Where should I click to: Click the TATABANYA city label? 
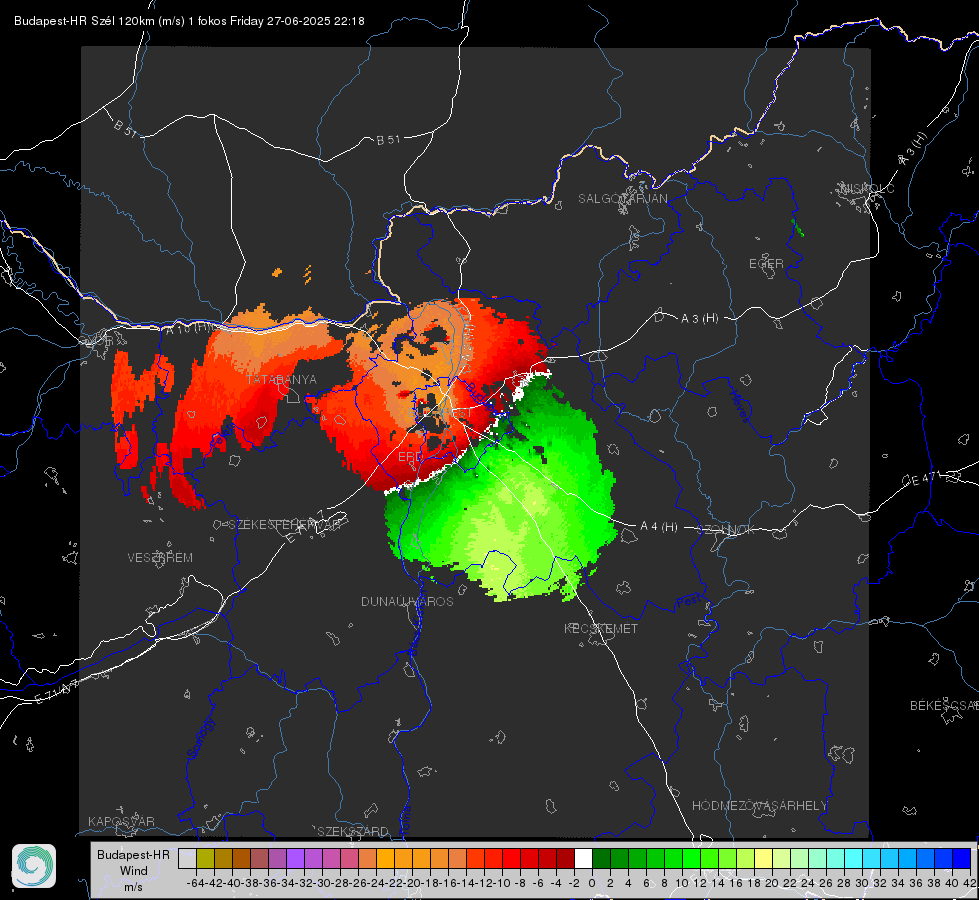click(282, 379)
